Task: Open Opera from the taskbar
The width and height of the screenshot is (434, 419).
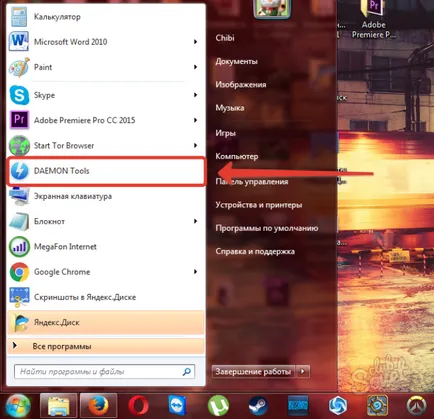Action: [x=138, y=406]
